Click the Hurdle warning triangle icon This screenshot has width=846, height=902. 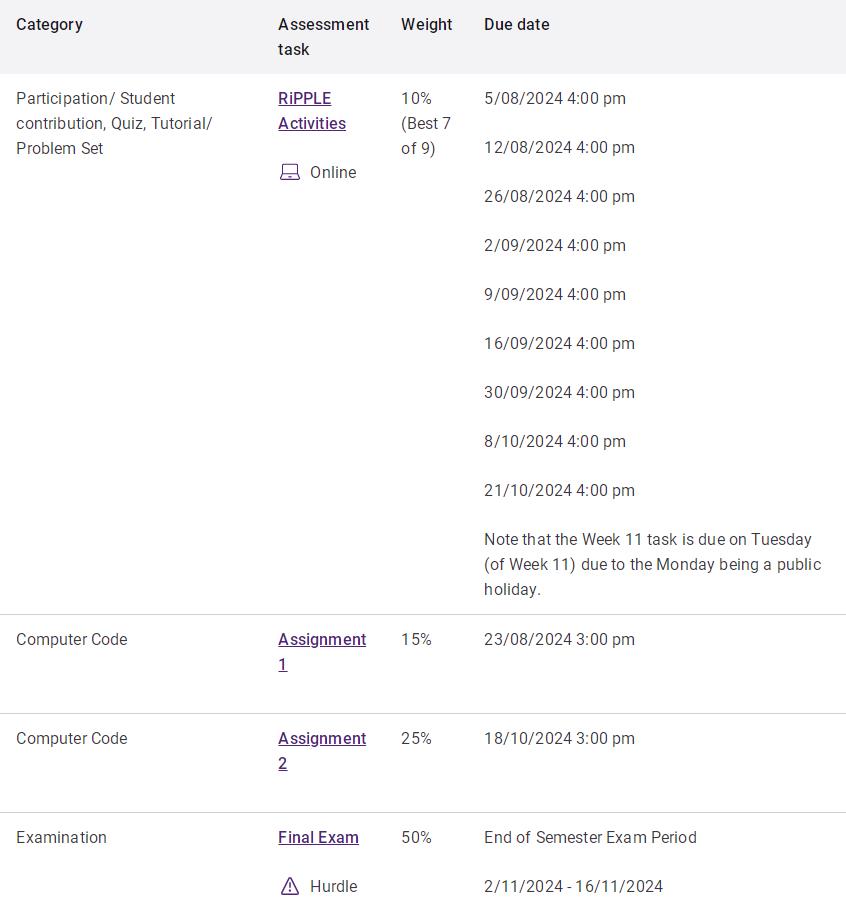point(290,886)
